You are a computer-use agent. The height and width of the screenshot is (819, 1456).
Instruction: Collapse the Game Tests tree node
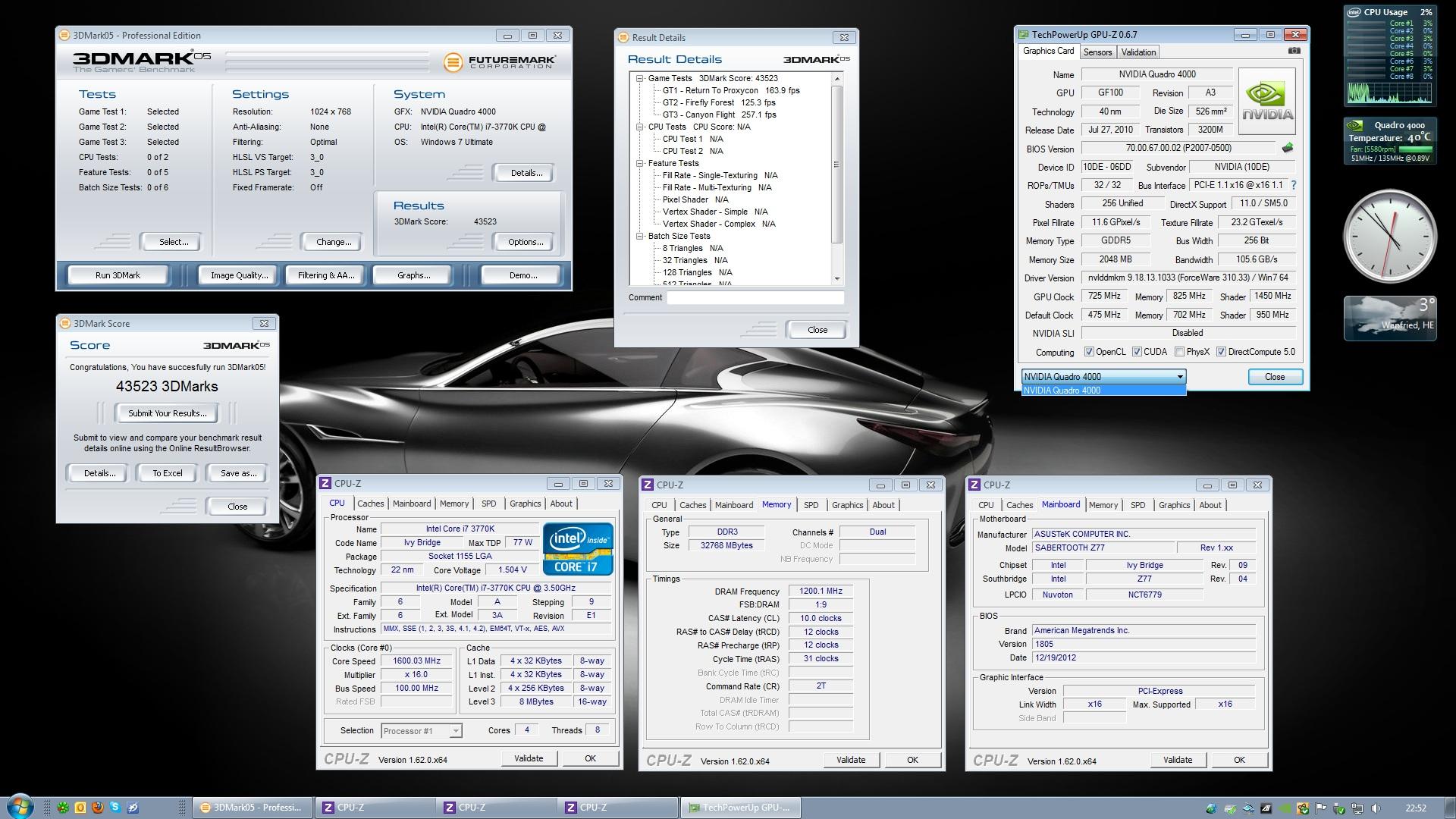coord(640,78)
